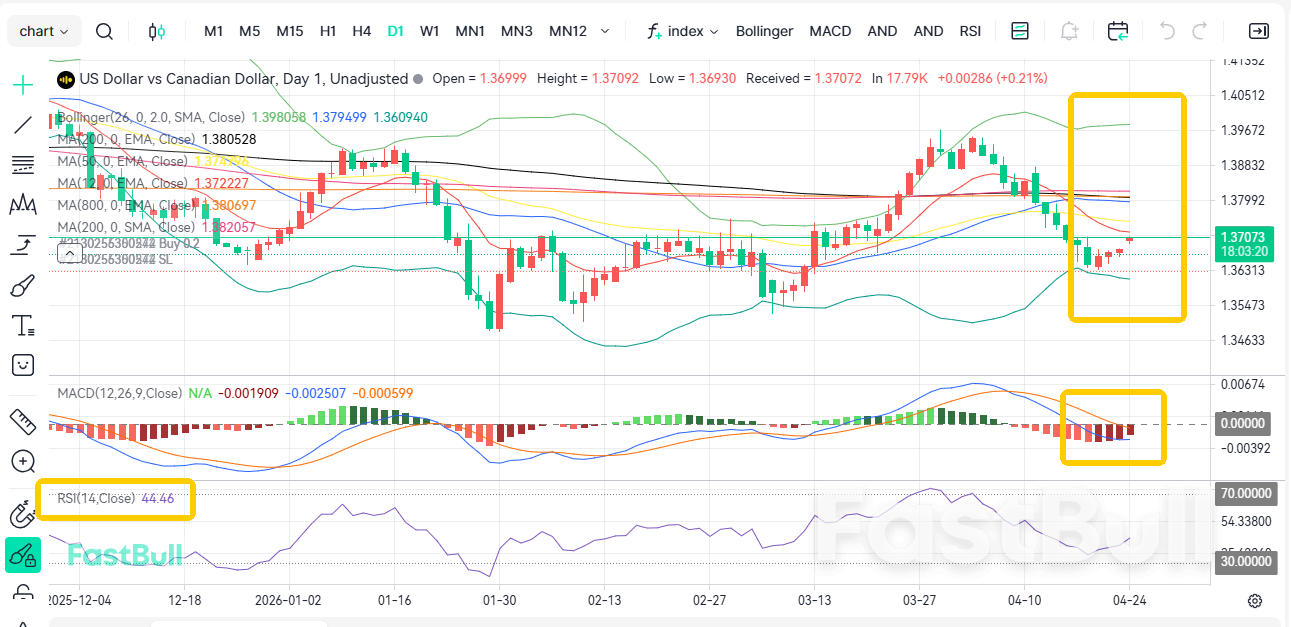
Task: Select the text annotation tool
Action: (x=22, y=325)
